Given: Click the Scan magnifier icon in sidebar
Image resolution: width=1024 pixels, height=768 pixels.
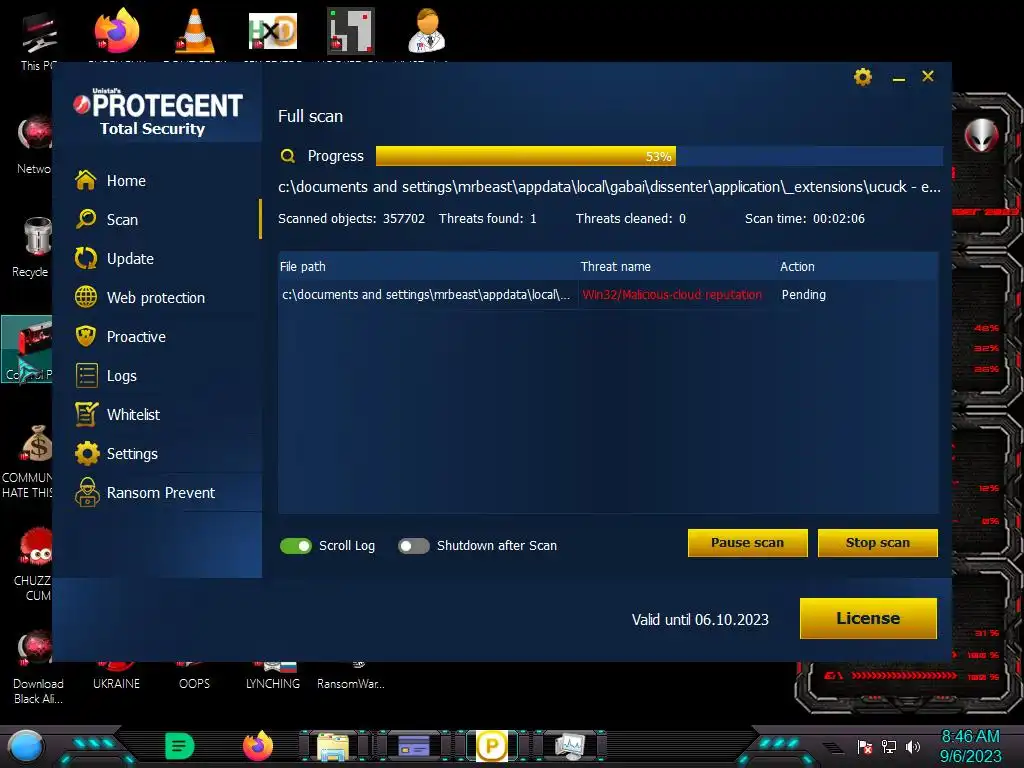Looking at the screenshot, I should coord(86,219).
